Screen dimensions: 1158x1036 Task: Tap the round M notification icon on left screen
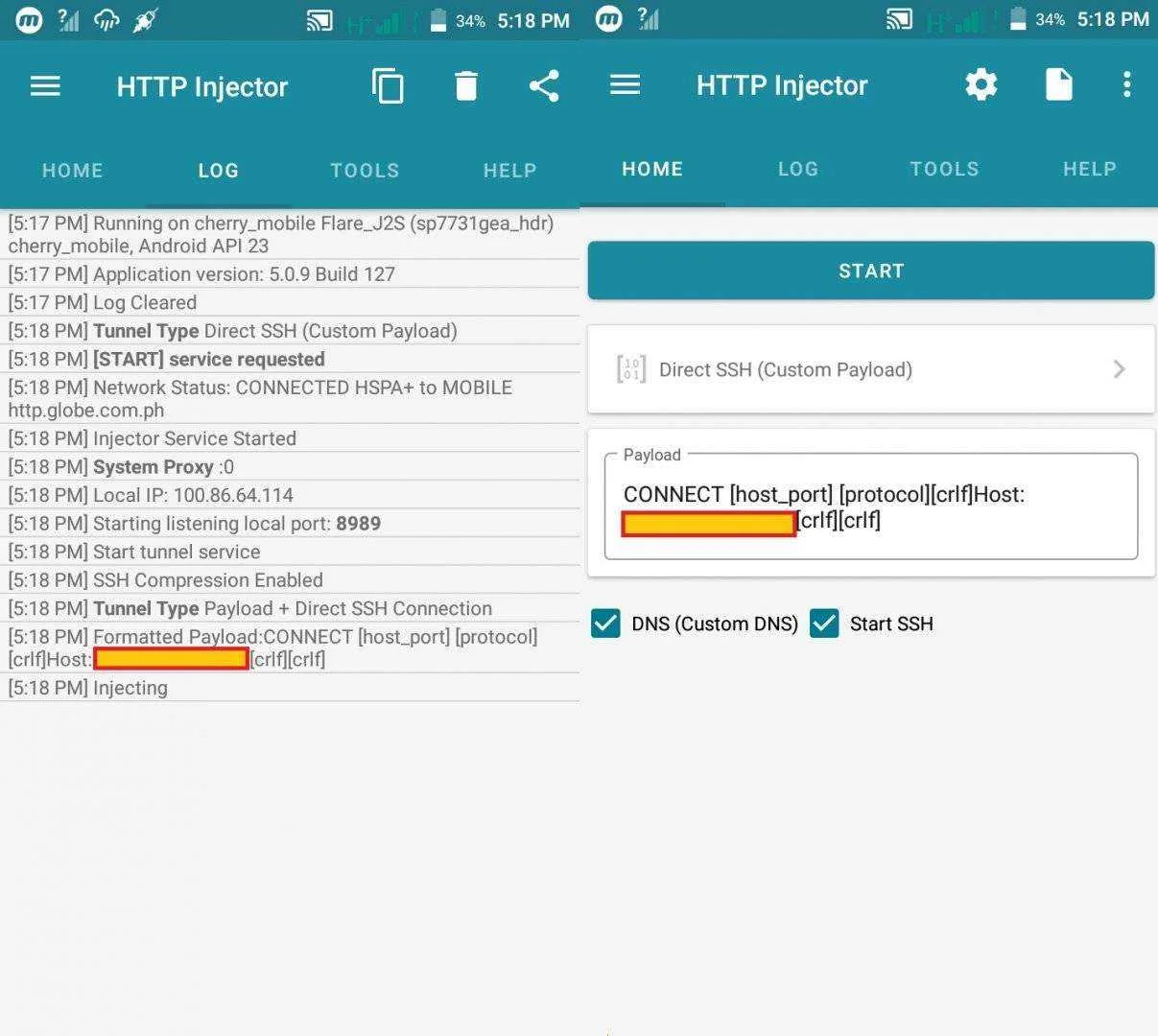click(29, 19)
